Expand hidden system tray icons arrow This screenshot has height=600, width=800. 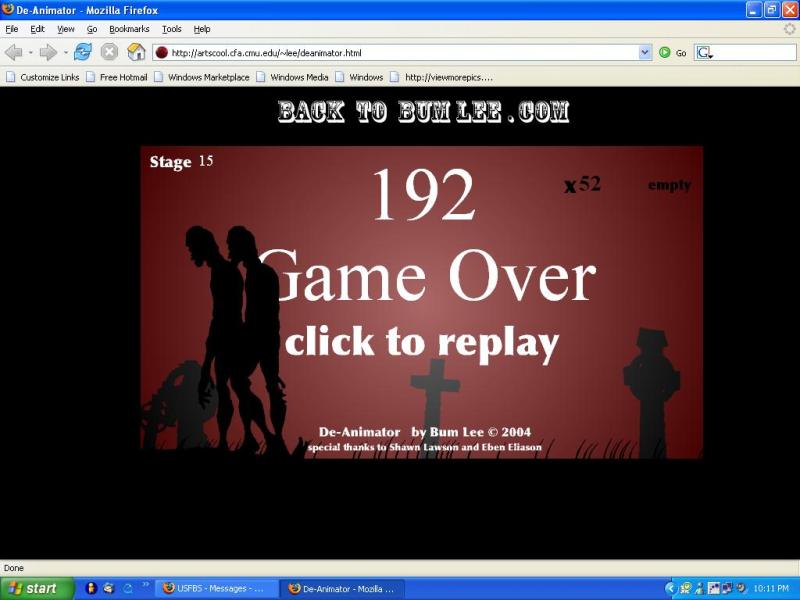pyautogui.click(x=671, y=588)
